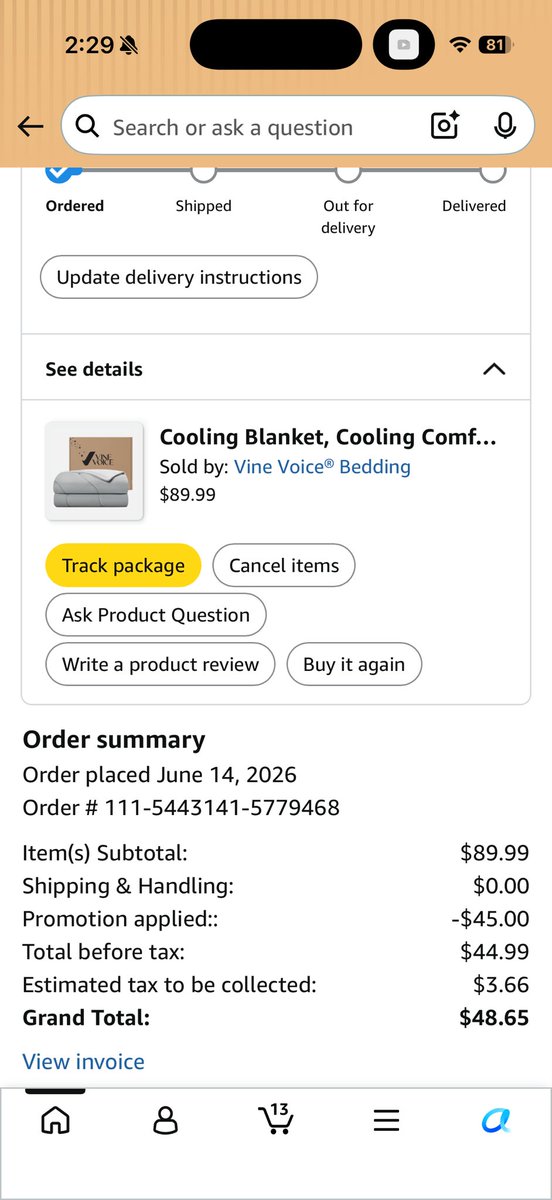Open the hamburger menu icon
This screenshot has width=552, height=1200.
pyautogui.click(x=386, y=1120)
